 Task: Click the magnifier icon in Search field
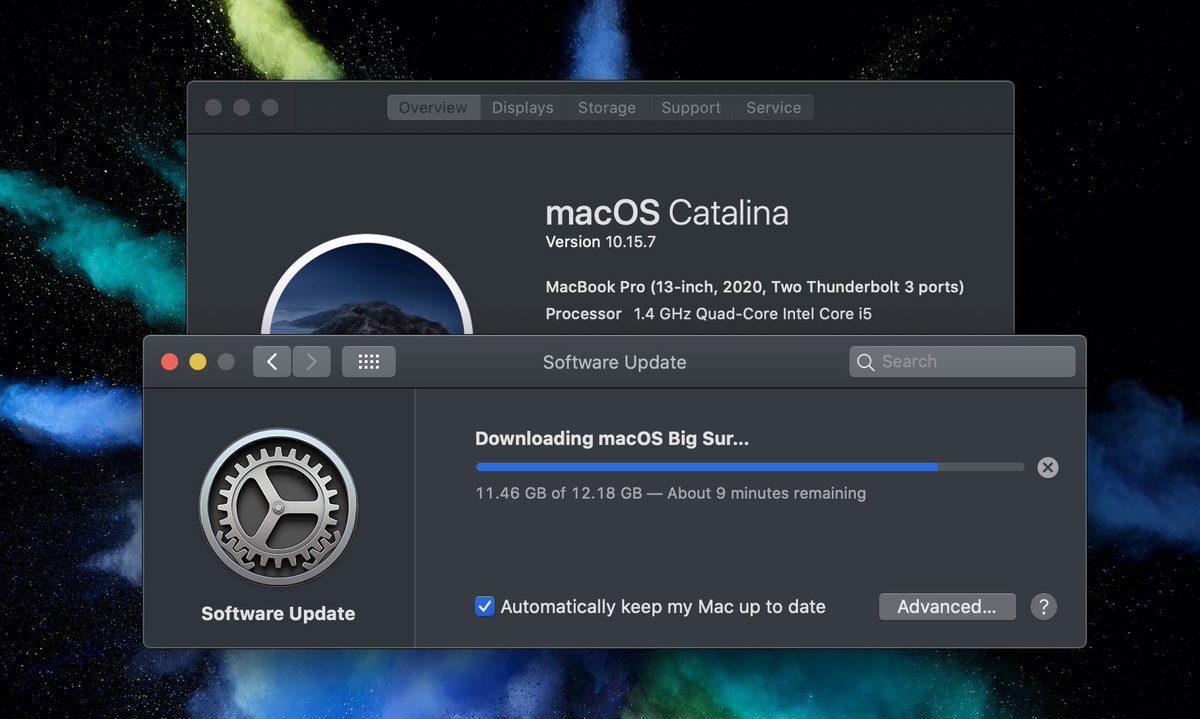865,362
